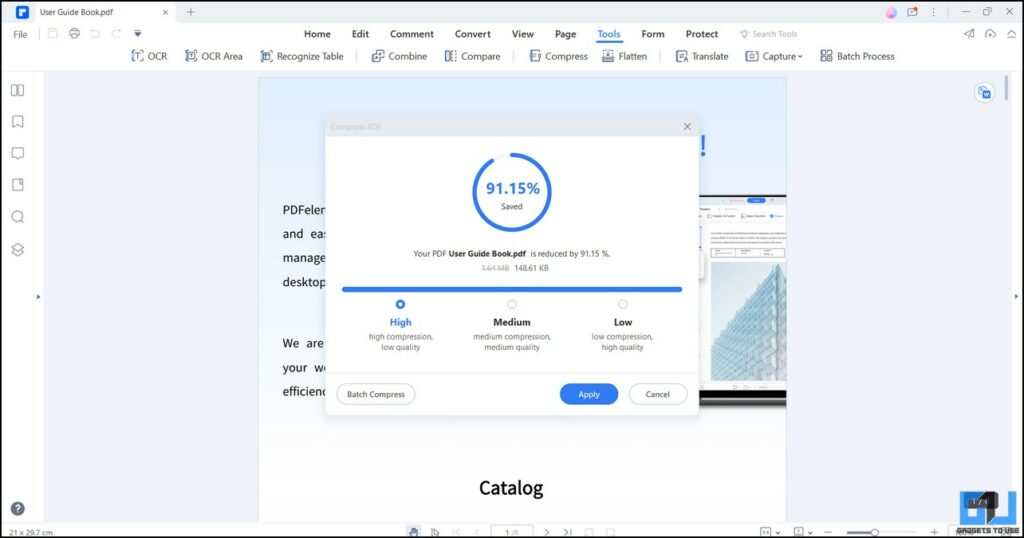The width and height of the screenshot is (1024, 538).
Task: Click the Combine tool
Action: (x=399, y=56)
